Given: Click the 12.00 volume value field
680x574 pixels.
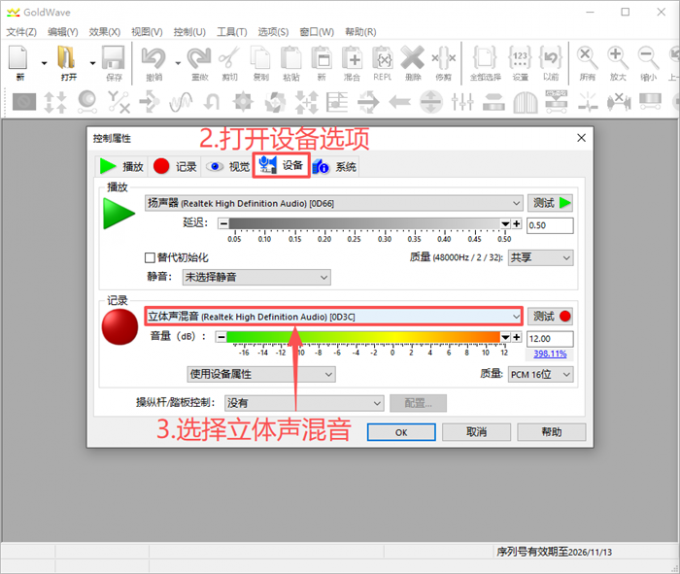Looking at the screenshot, I should point(550,339).
